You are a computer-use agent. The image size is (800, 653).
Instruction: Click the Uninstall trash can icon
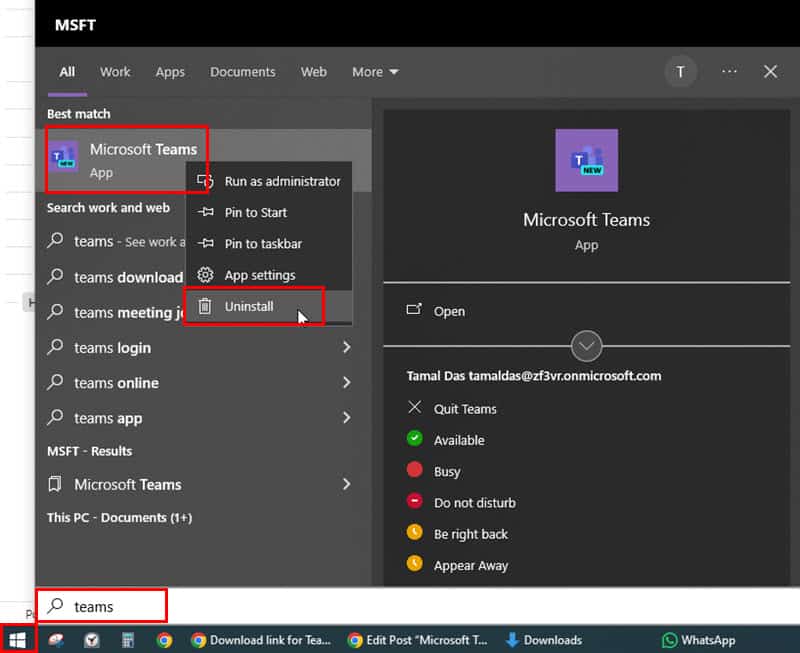[205, 306]
